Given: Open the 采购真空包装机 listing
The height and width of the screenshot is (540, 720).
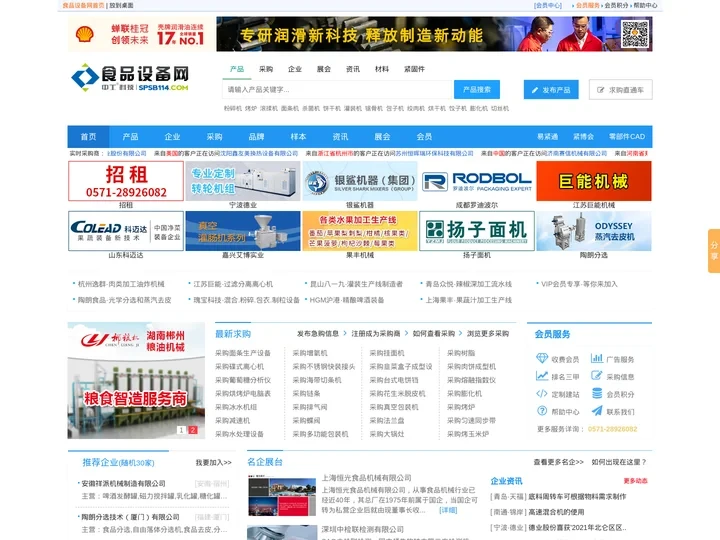Looking at the screenshot, I should coord(394,407).
